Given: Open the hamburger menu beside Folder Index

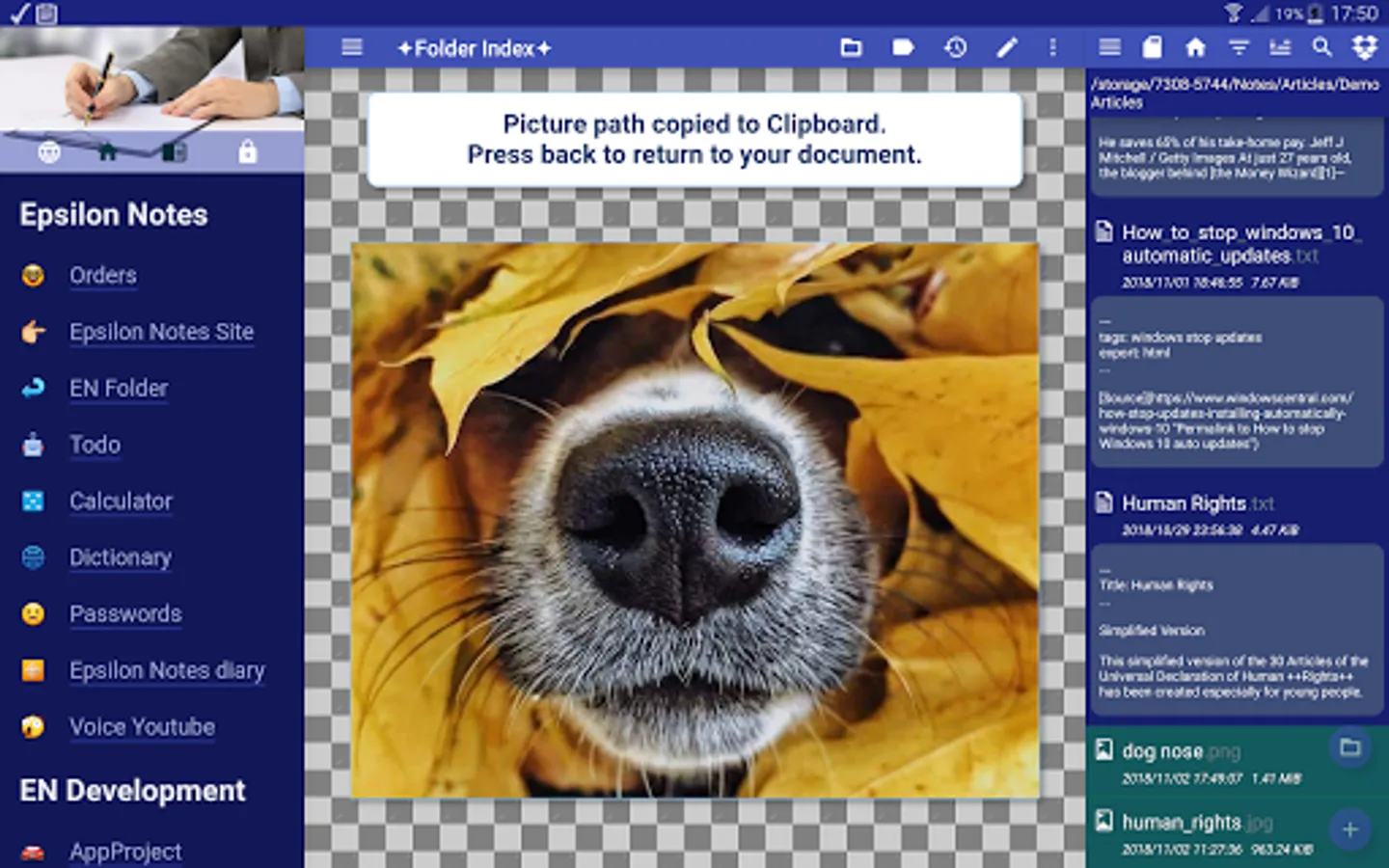Looking at the screenshot, I should [x=352, y=47].
